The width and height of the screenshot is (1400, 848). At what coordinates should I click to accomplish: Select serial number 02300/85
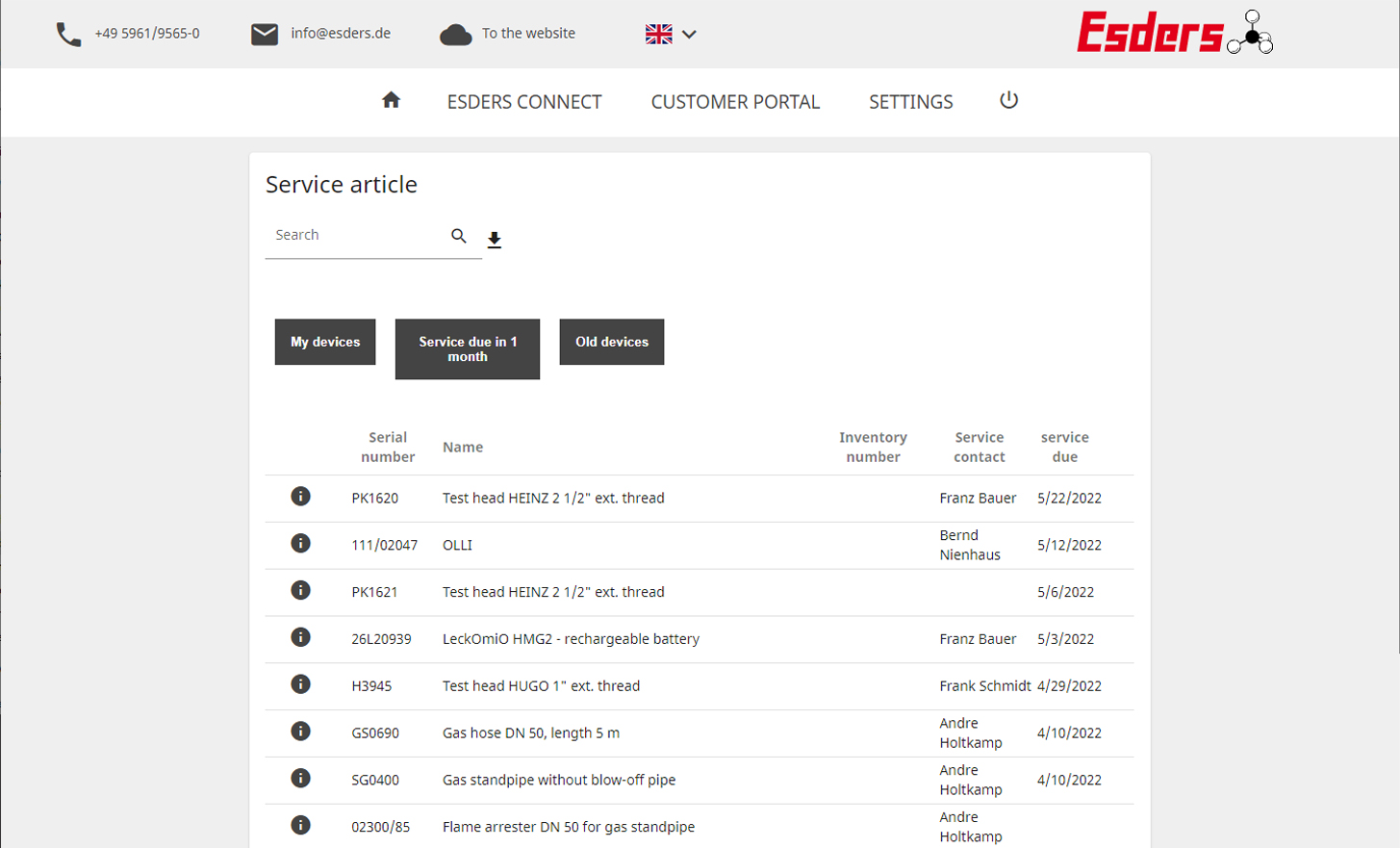(x=381, y=828)
